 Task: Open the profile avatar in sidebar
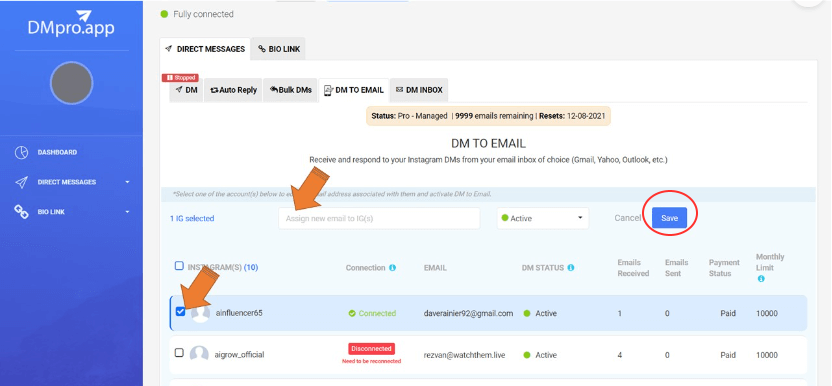tap(72, 83)
